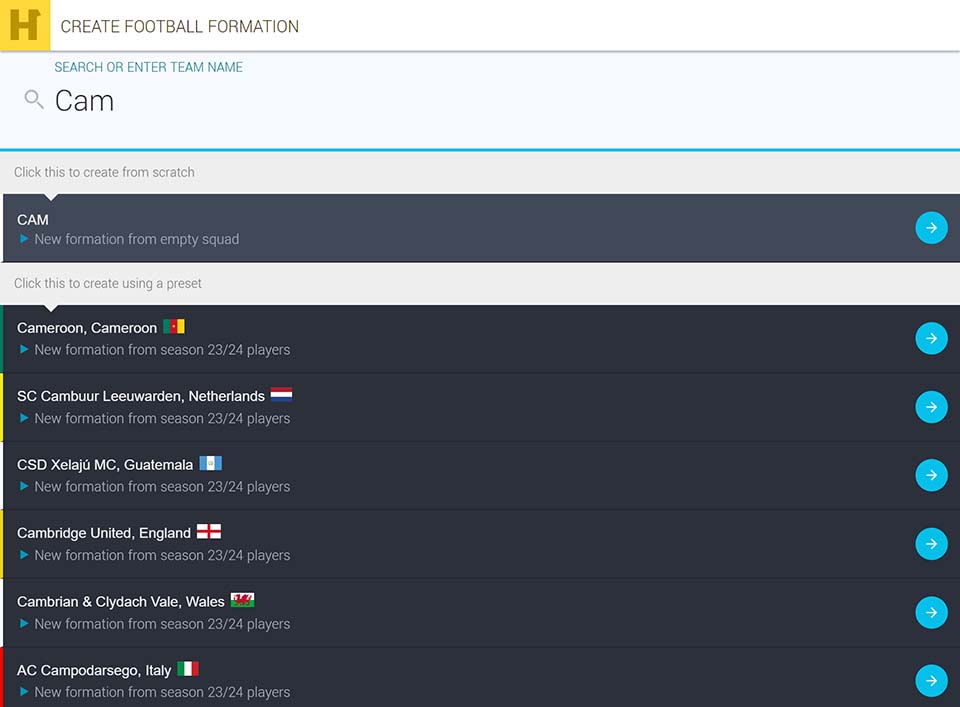The image size is (960, 707).
Task: Click the Cameroon flag icon
Action: click(x=174, y=326)
